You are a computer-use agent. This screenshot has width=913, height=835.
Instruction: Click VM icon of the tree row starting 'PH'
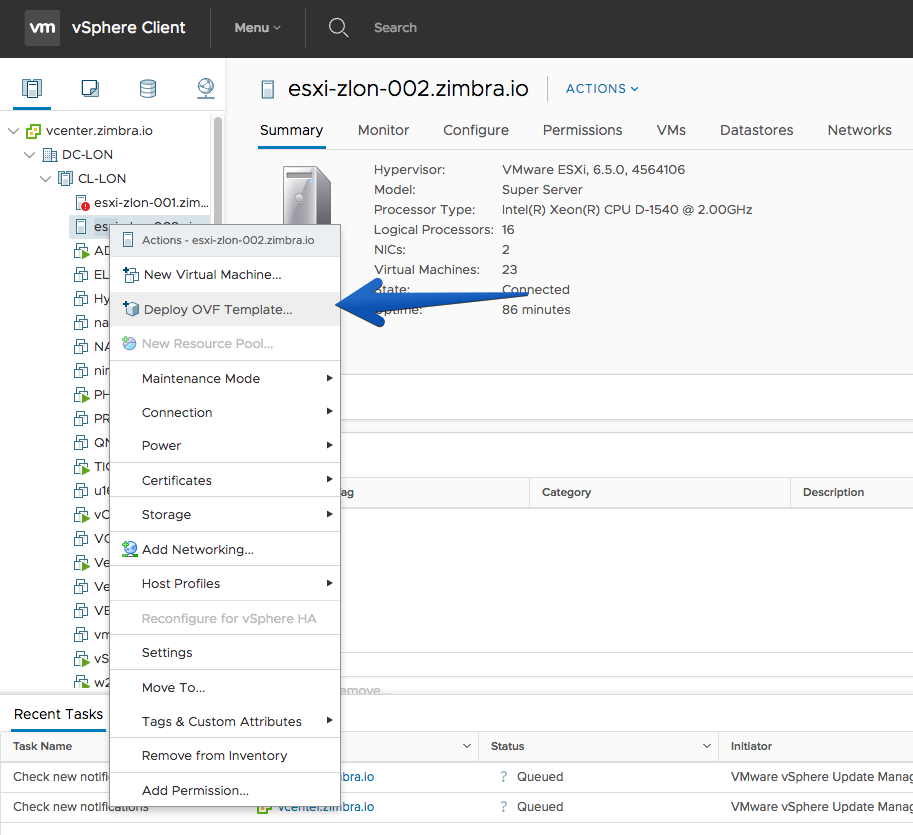pos(81,395)
